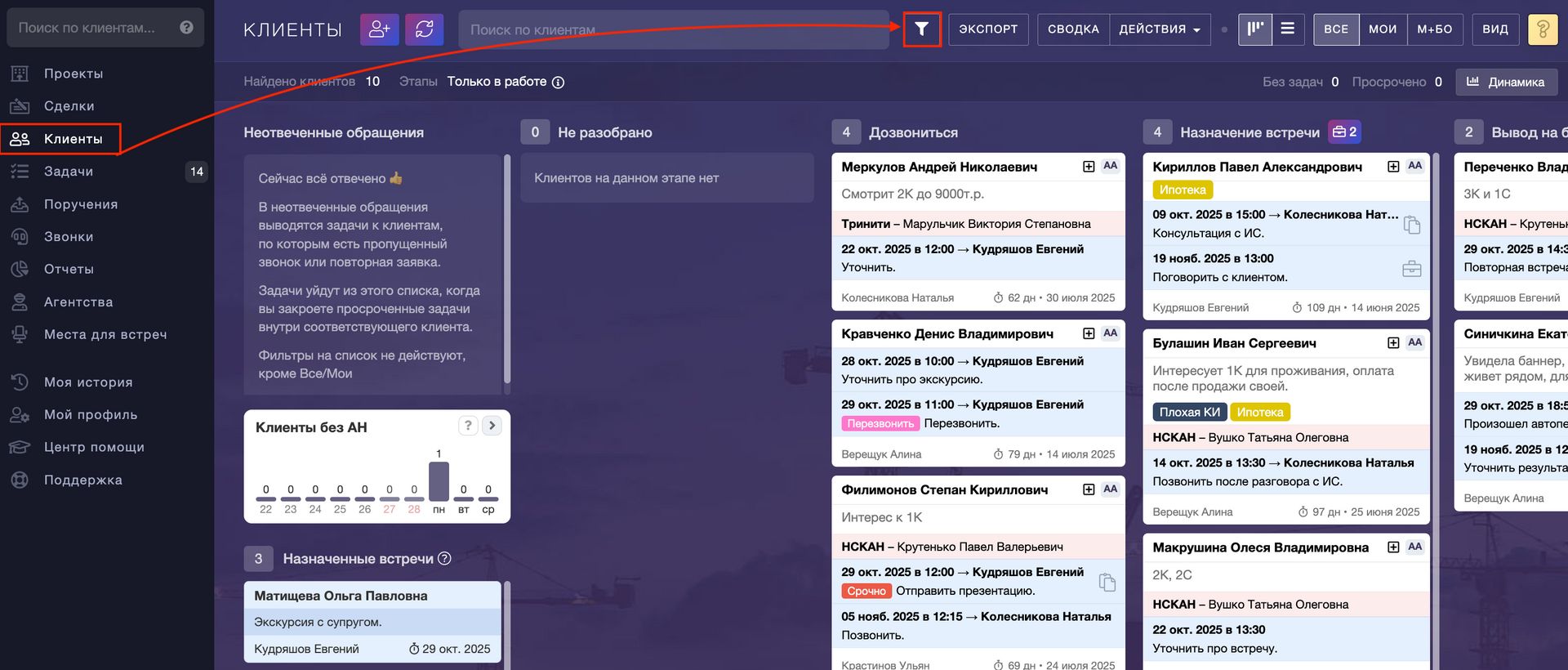Open Клиенты in the sidebar
Screen dimensions: 1568x670
60,139
